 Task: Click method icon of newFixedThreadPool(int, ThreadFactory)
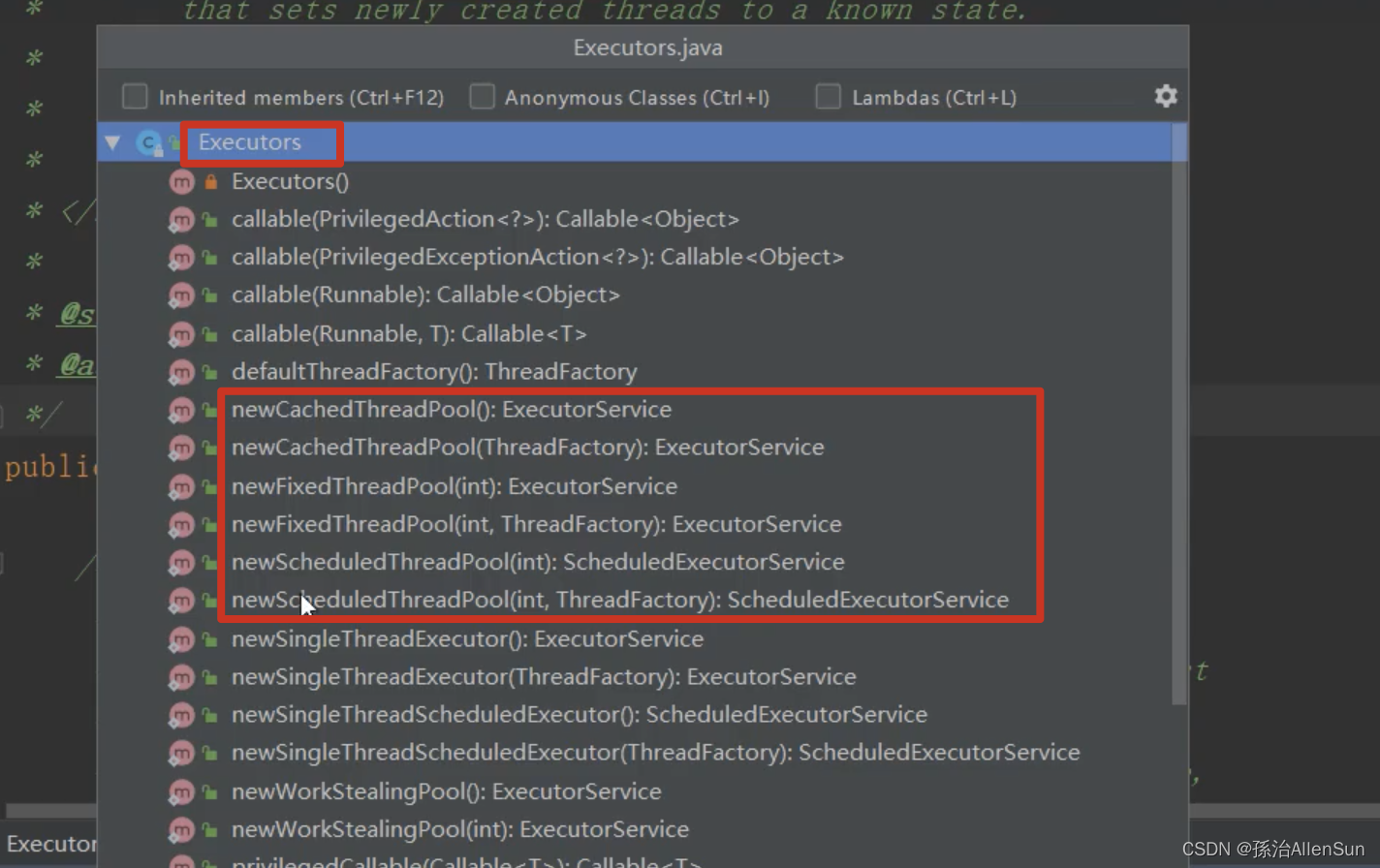pyautogui.click(x=181, y=524)
